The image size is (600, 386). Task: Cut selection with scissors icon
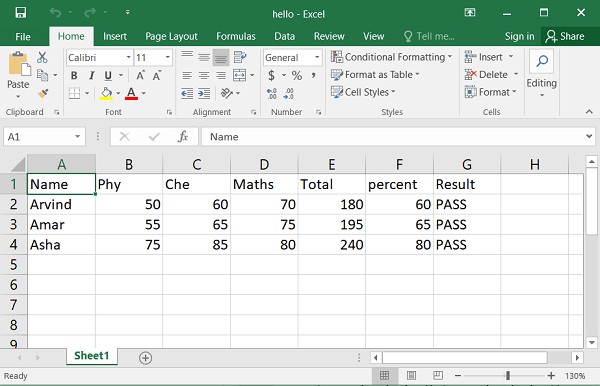(42, 57)
